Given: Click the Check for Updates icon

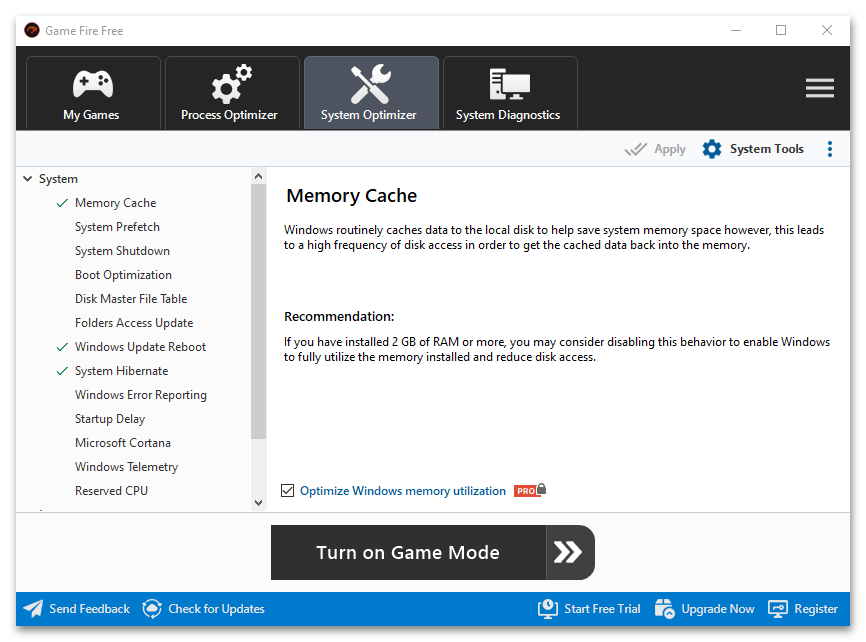Looking at the screenshot, I should pyautogui.click(x=152, y=608).
